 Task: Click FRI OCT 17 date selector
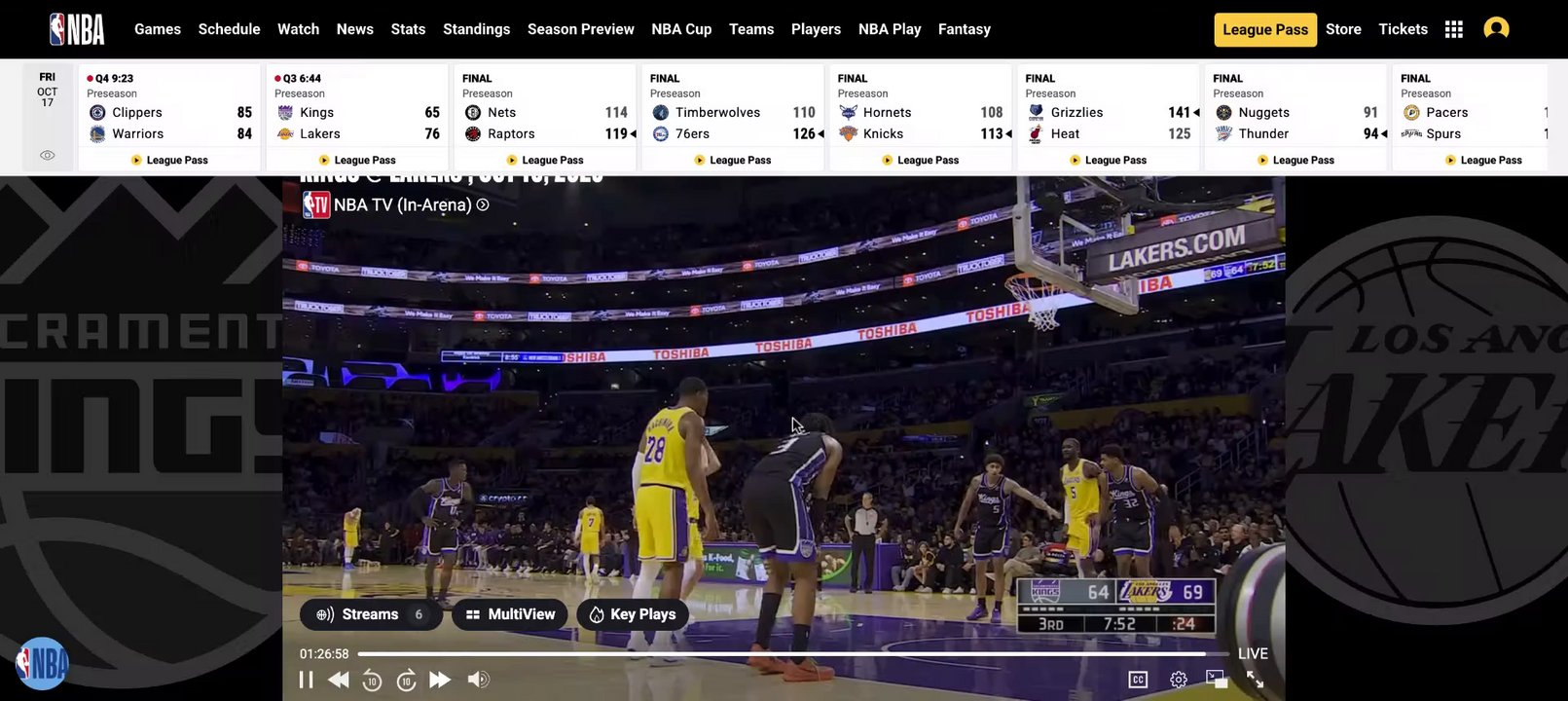pos(47,90)
